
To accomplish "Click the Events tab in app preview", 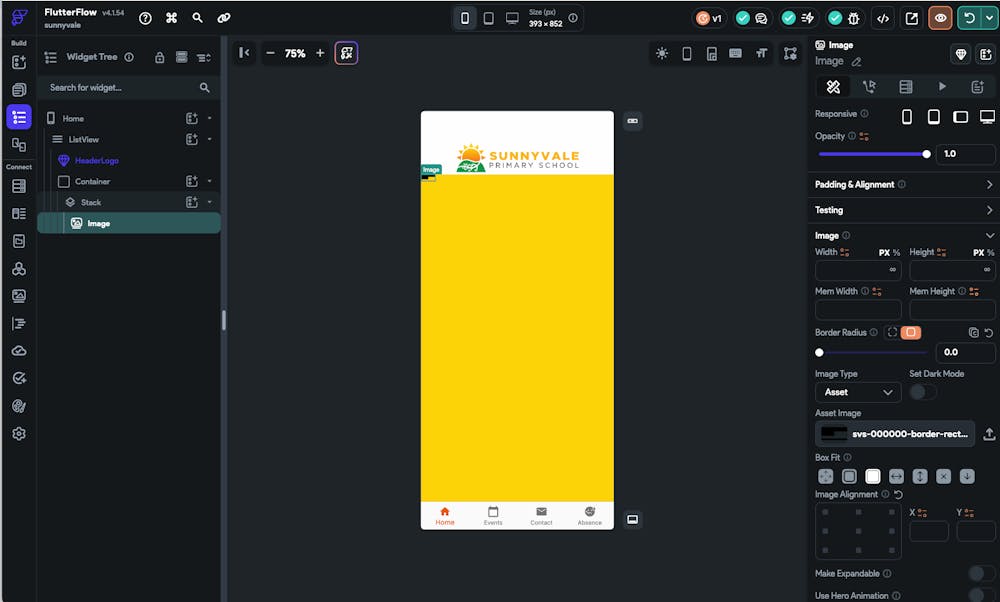I will coord(493,515).
